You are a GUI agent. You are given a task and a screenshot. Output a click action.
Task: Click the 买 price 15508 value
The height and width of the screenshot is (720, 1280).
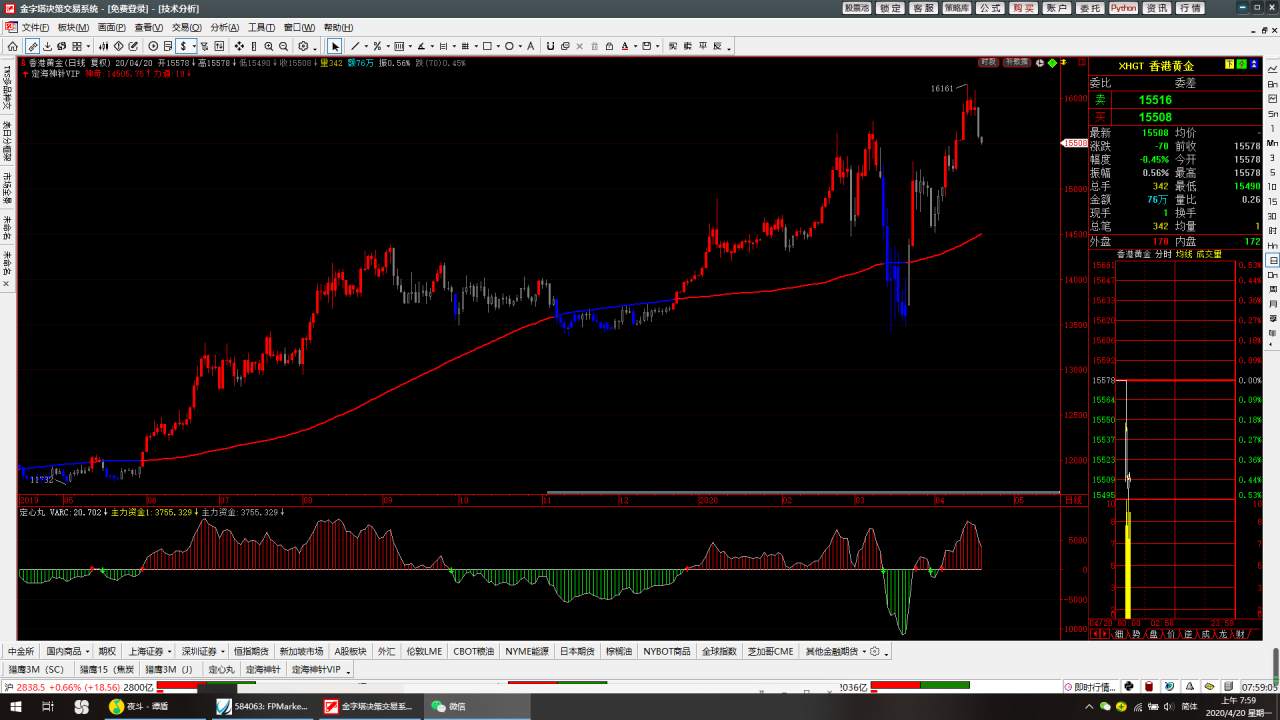(x=1155, y=117)
